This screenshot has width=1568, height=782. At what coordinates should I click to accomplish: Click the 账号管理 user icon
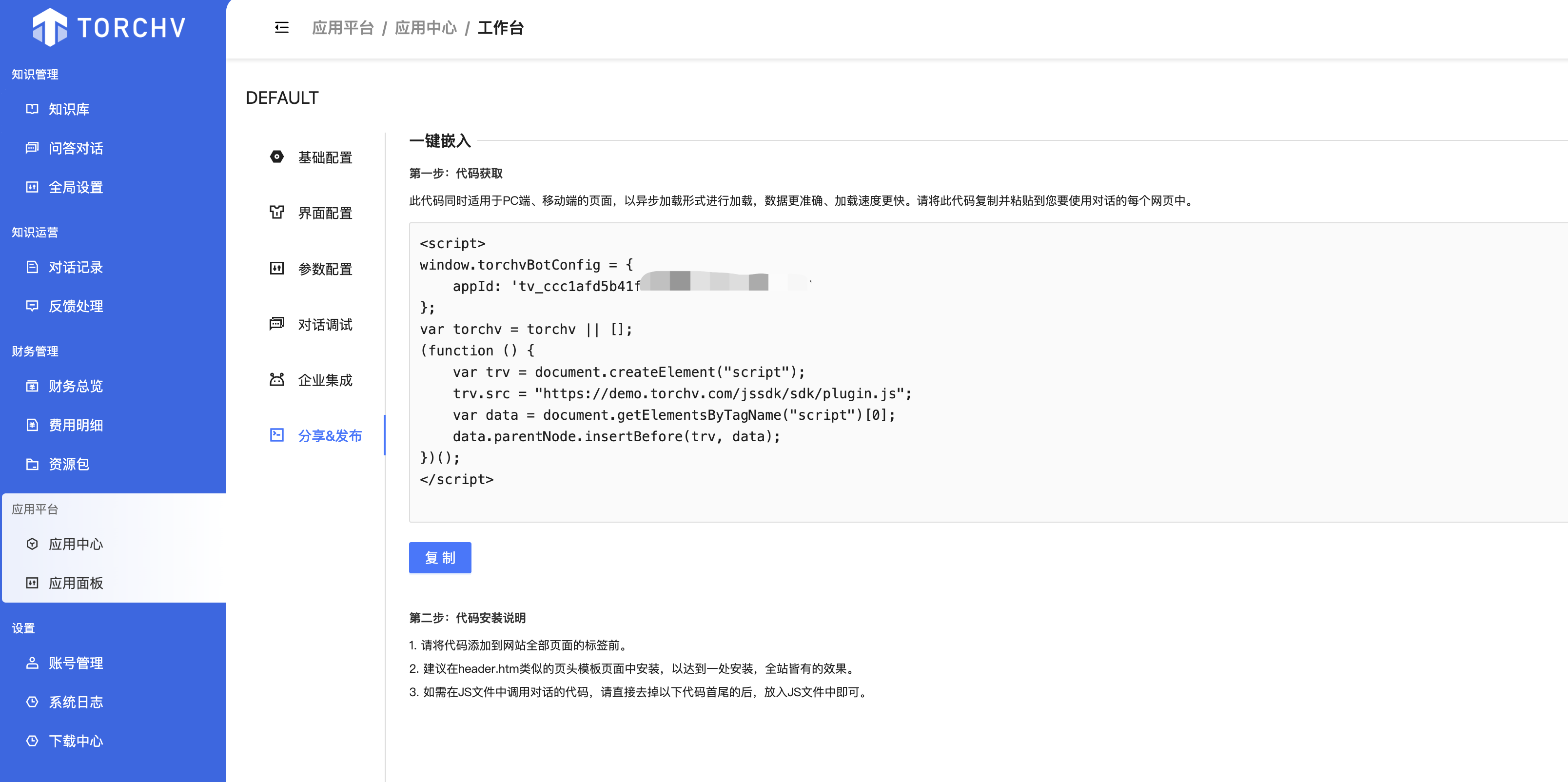click(x=32, y=663)
